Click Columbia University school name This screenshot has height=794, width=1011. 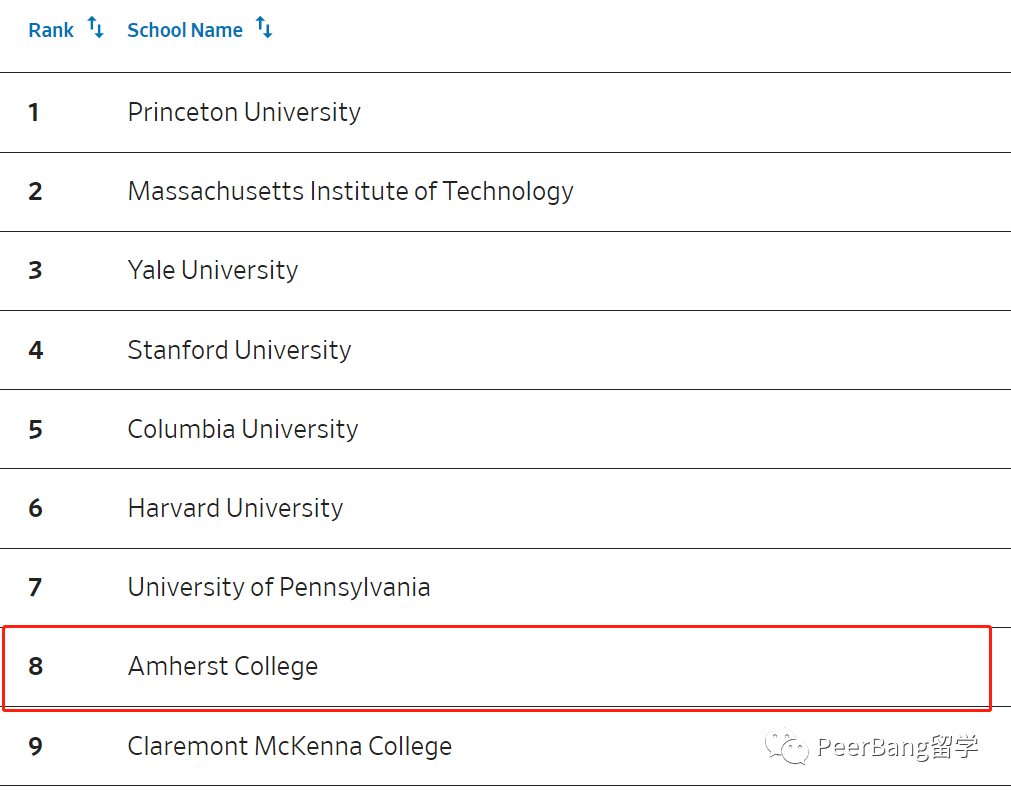(242, 429)
